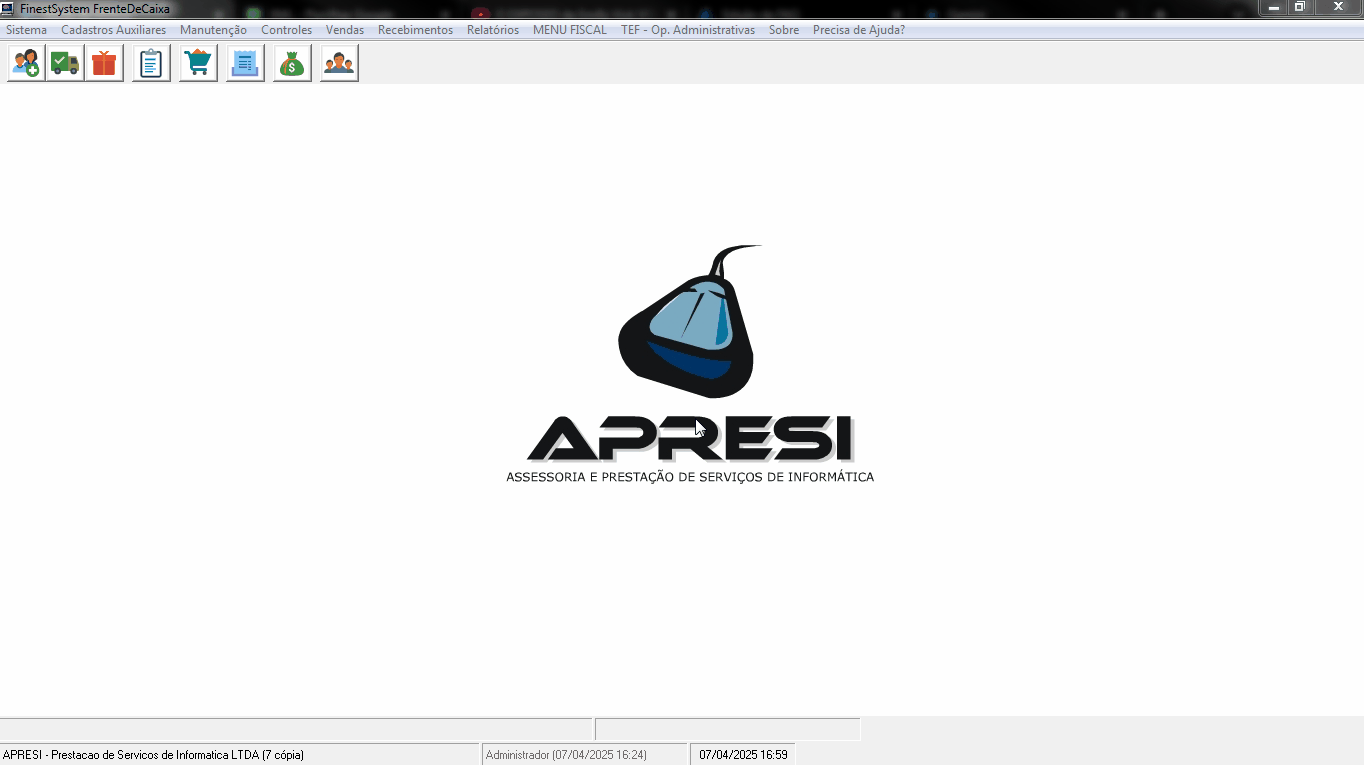
Task: Click the Sobre menu item
Action: (x=784, y=30)
